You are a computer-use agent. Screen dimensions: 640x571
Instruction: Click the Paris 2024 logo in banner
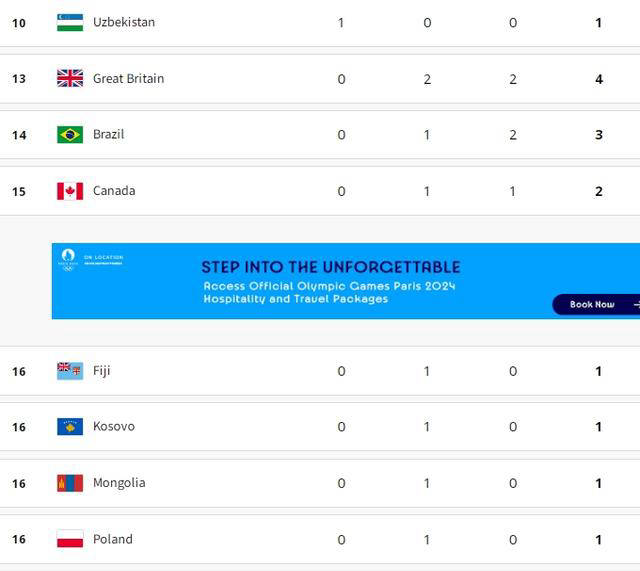68,260
